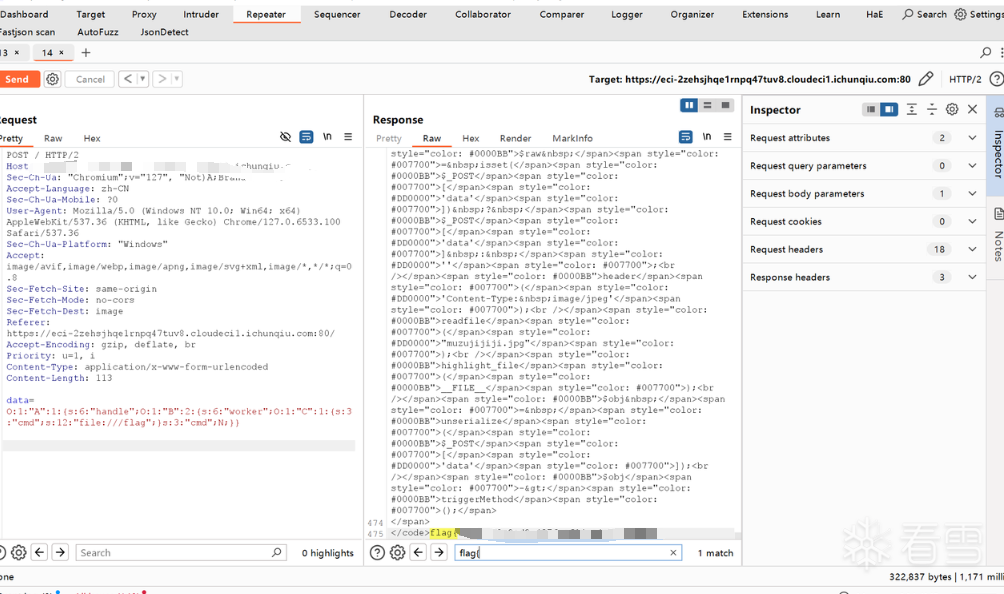Select the Render tab in Response
This screenshot has height=594, width=1004.
515,138
